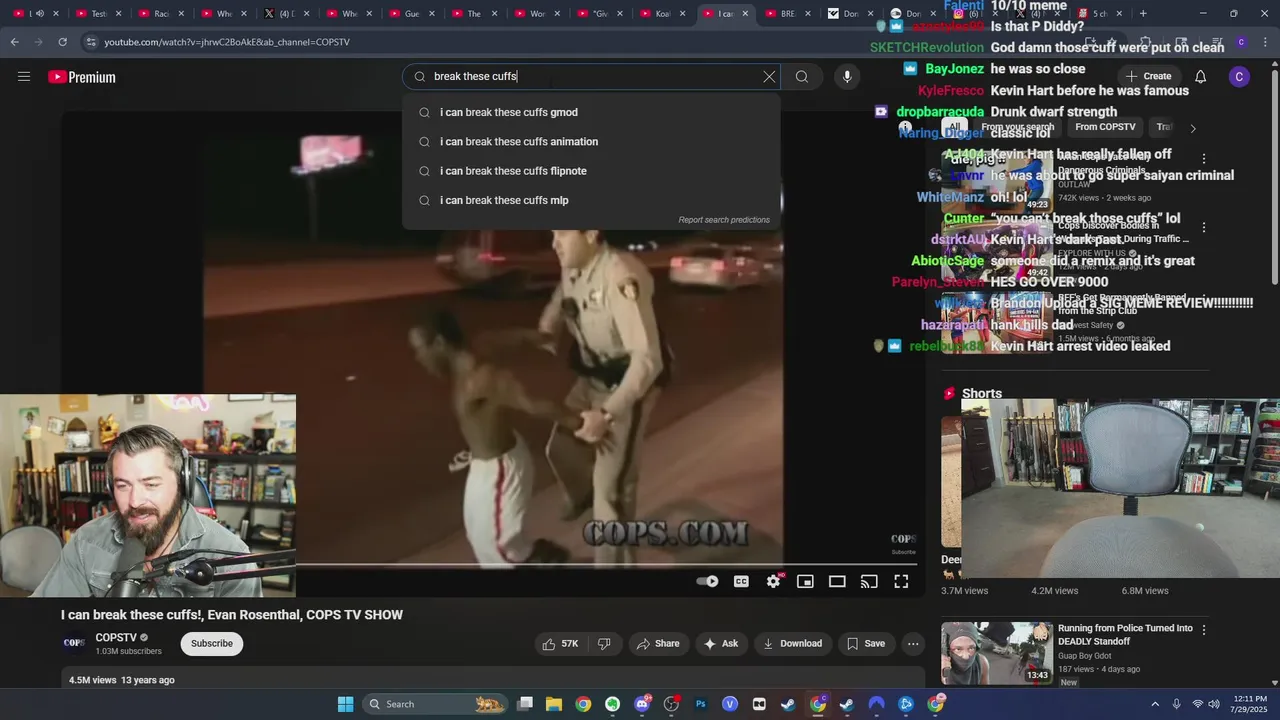Start voice search with microphone
Viewport: 1280px width, 720px height.
point(847,77)
